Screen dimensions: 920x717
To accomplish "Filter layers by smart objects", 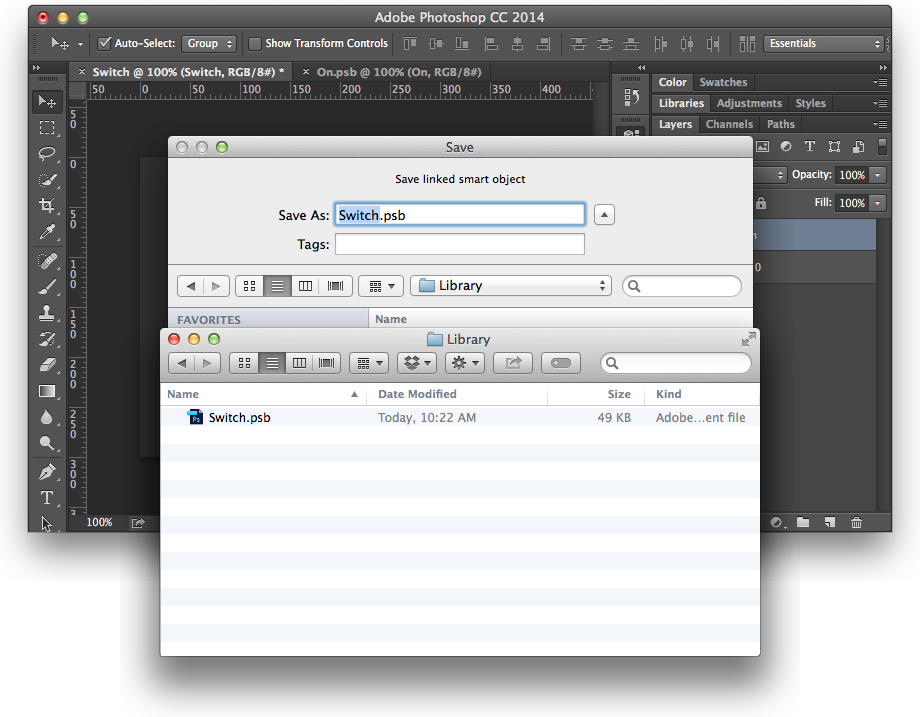I will (858, 147).
